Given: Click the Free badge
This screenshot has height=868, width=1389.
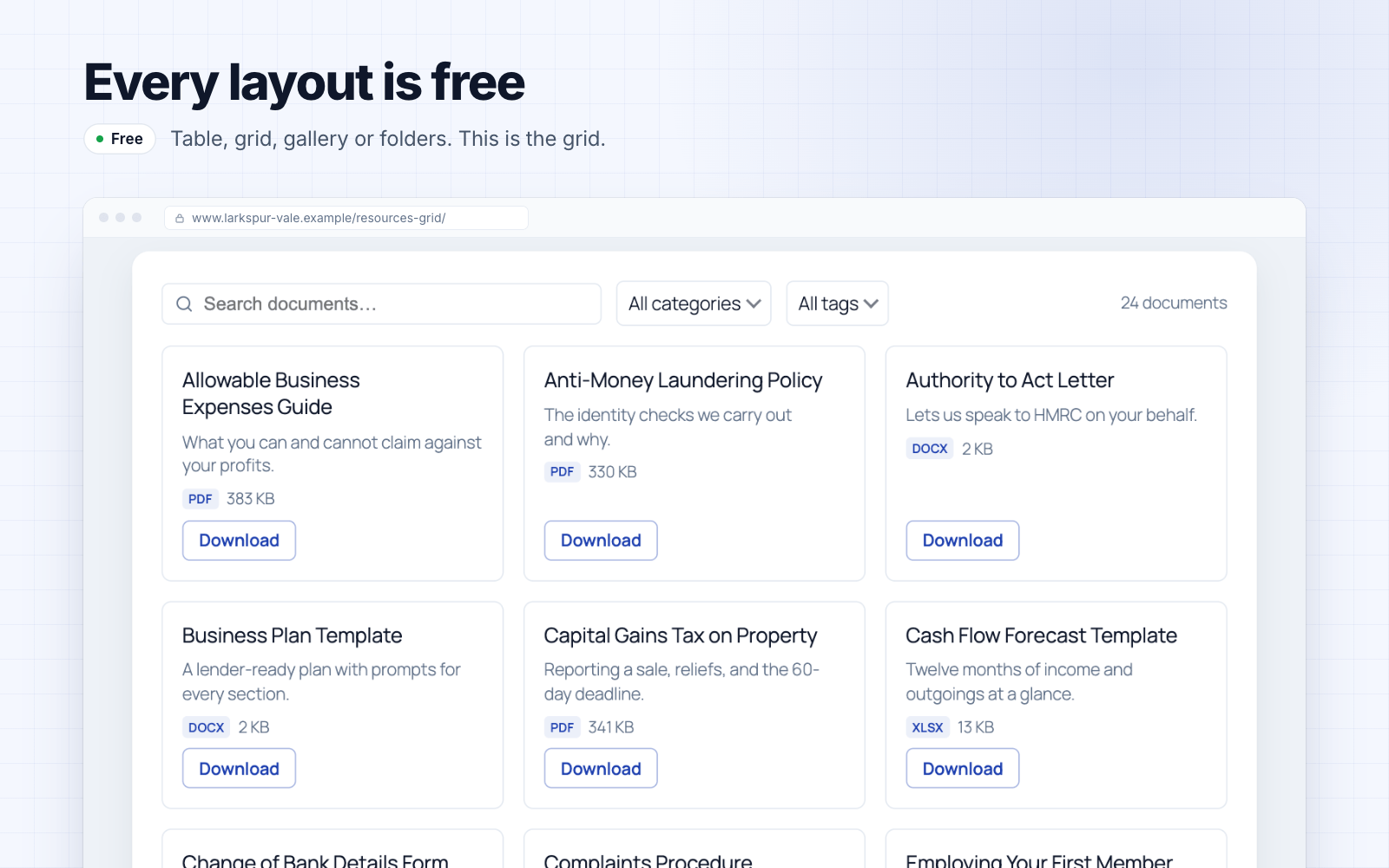Looking at the screenshot, I should 120,139.
